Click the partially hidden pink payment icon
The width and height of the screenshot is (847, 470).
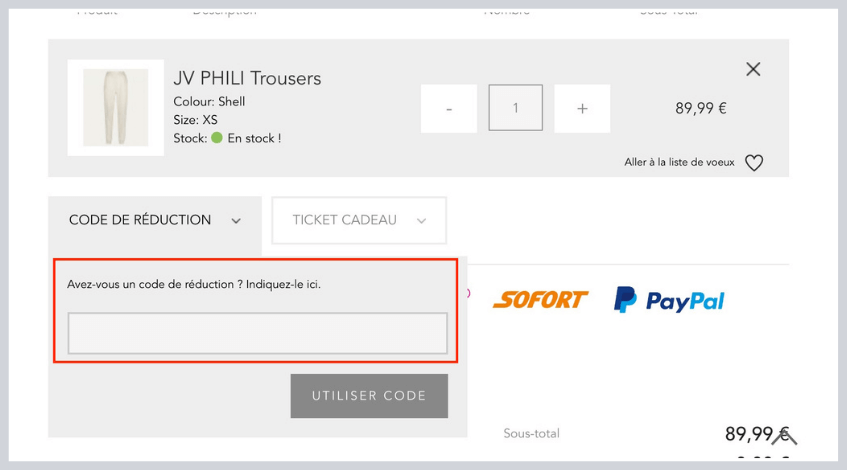(468, 293)
